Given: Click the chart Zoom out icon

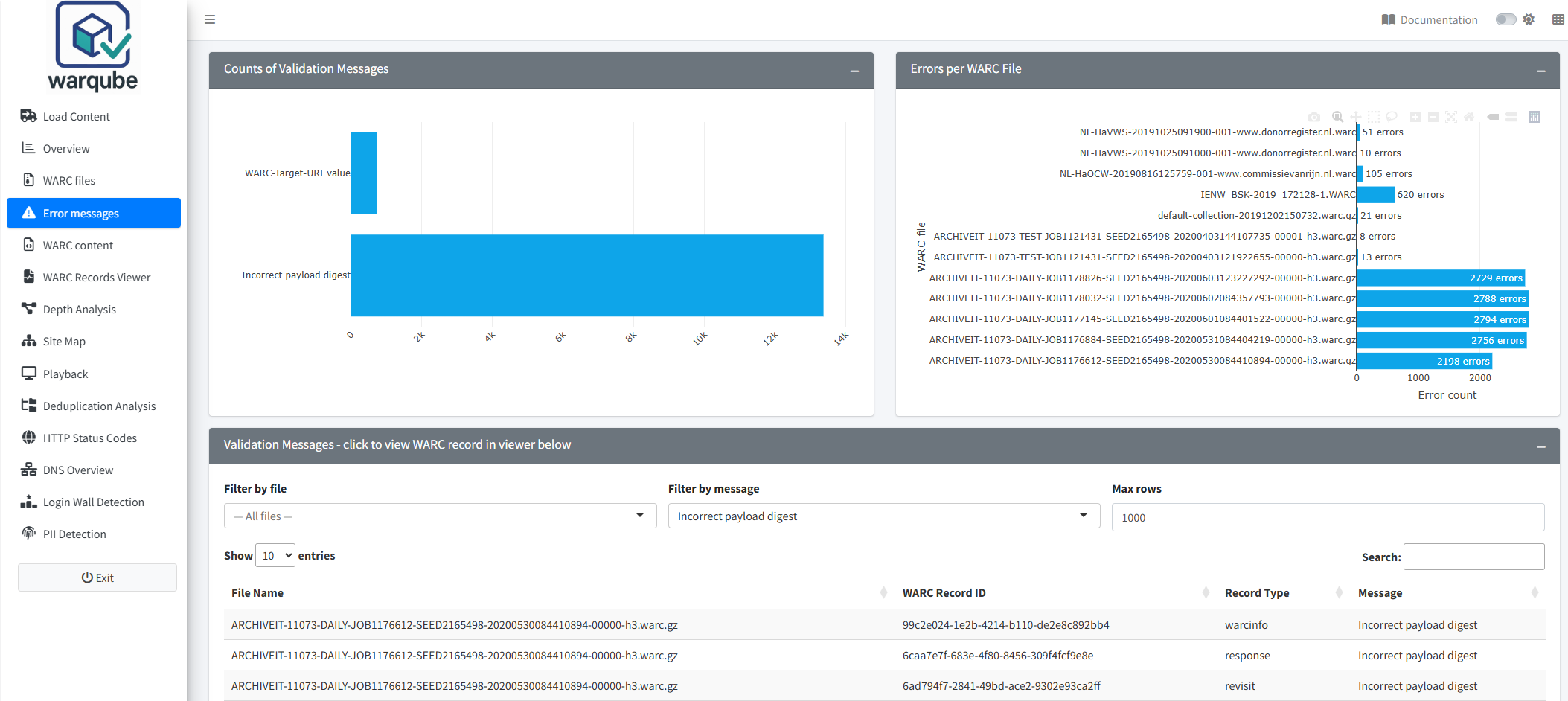Looking at the screenshot, I should 1433,117.
